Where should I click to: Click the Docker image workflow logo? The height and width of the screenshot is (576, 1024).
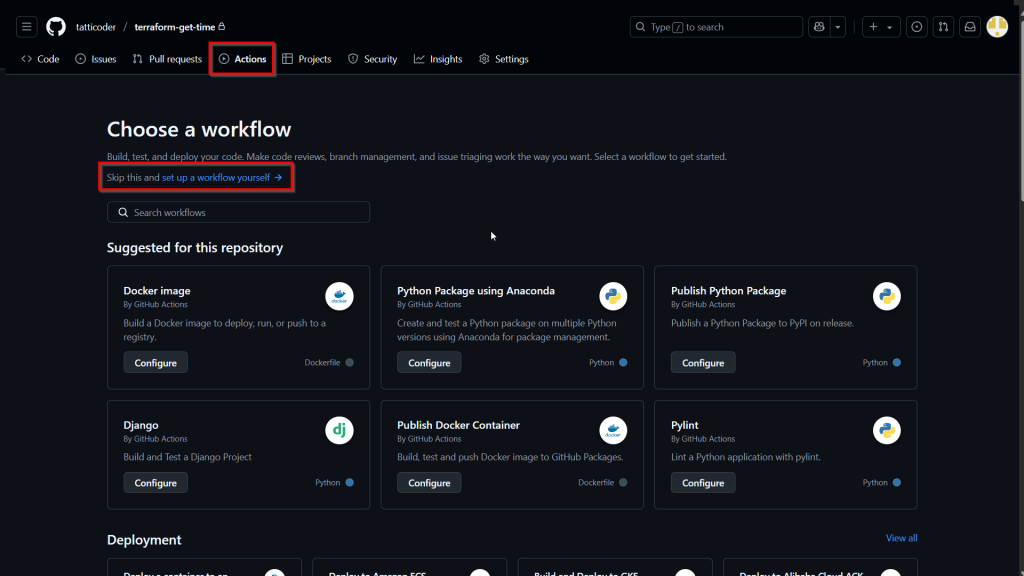339,296
